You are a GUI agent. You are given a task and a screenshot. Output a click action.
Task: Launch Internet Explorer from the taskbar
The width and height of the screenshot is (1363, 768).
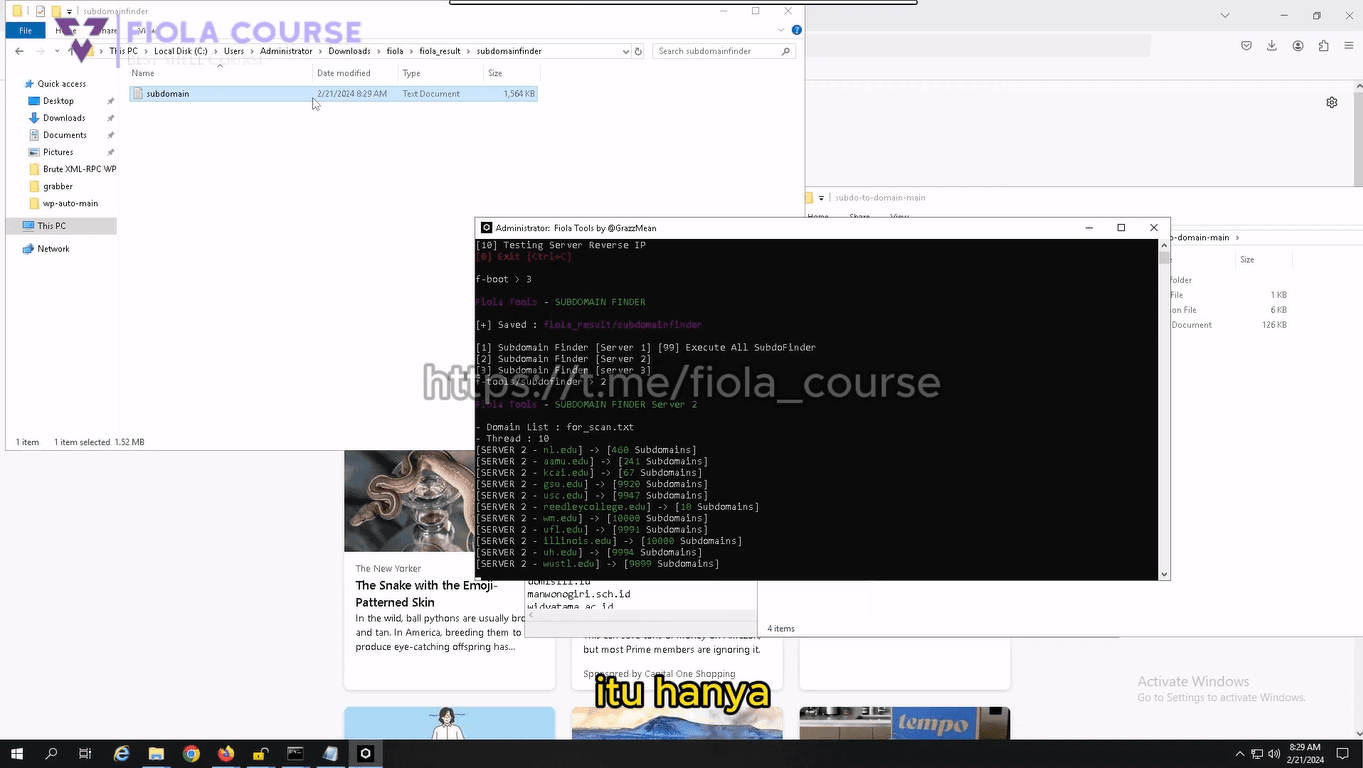(122, 754)
